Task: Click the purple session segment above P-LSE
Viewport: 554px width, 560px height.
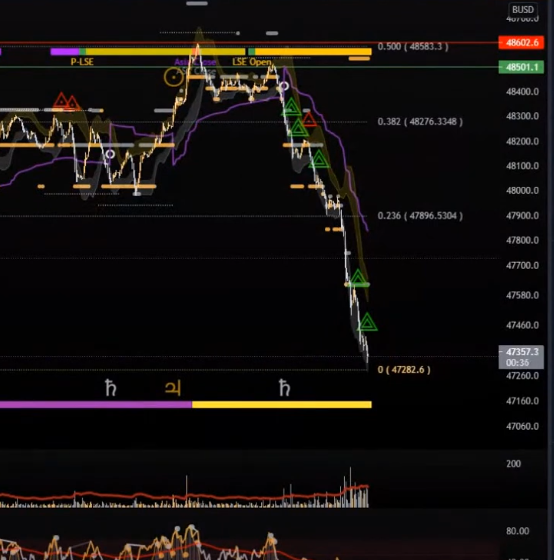Action: pyautogui.click(x=65, y=52)
